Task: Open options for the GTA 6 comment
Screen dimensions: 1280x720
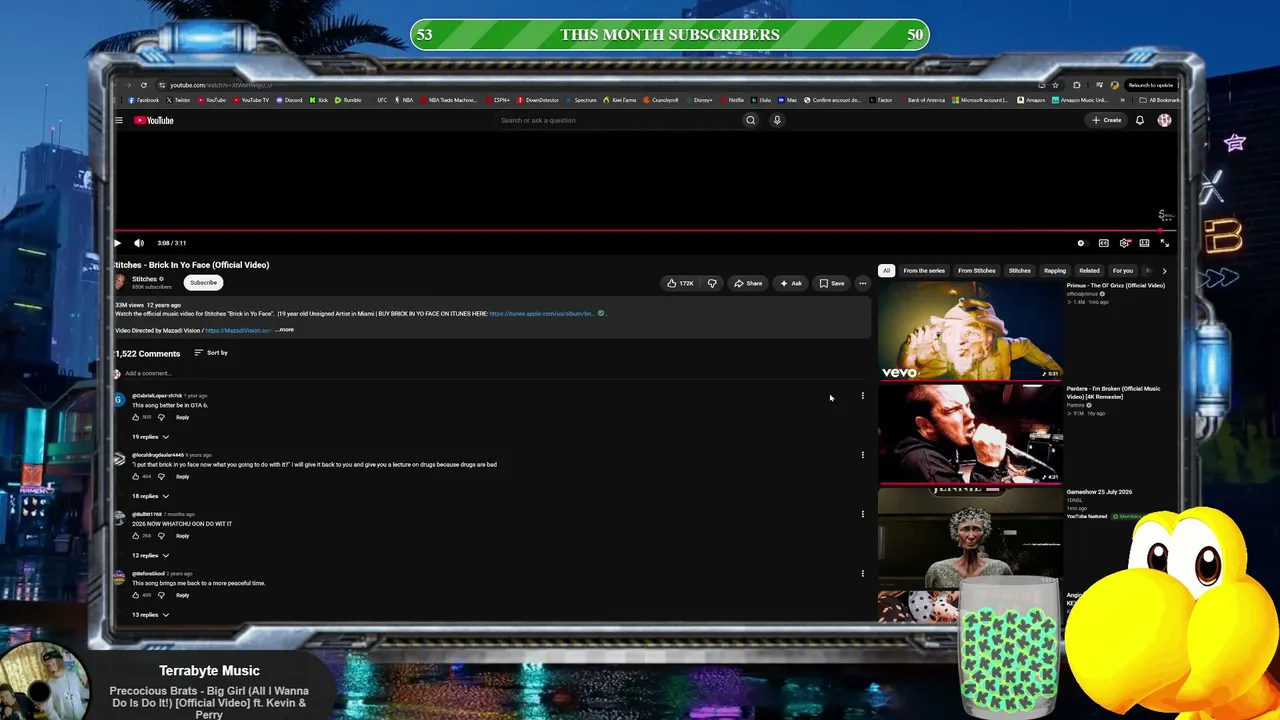Action: (862, 396)
